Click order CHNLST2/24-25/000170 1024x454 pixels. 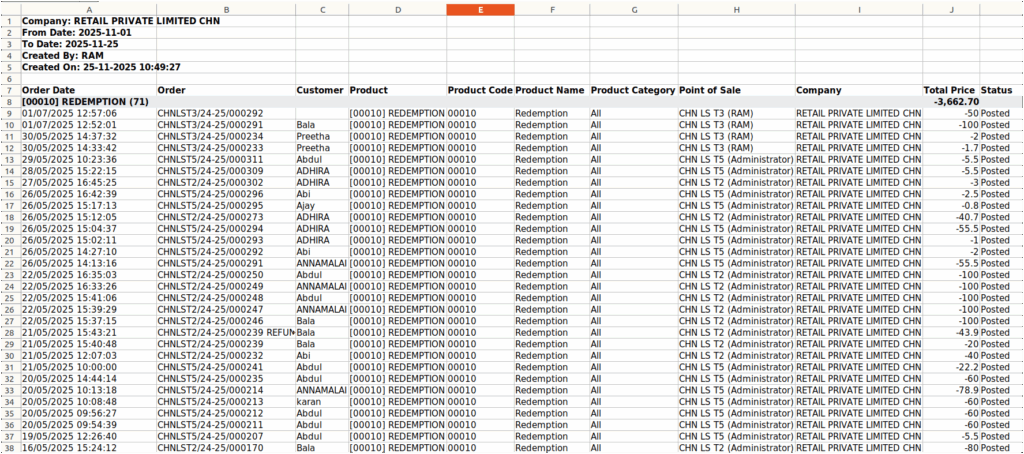[225, 447]
